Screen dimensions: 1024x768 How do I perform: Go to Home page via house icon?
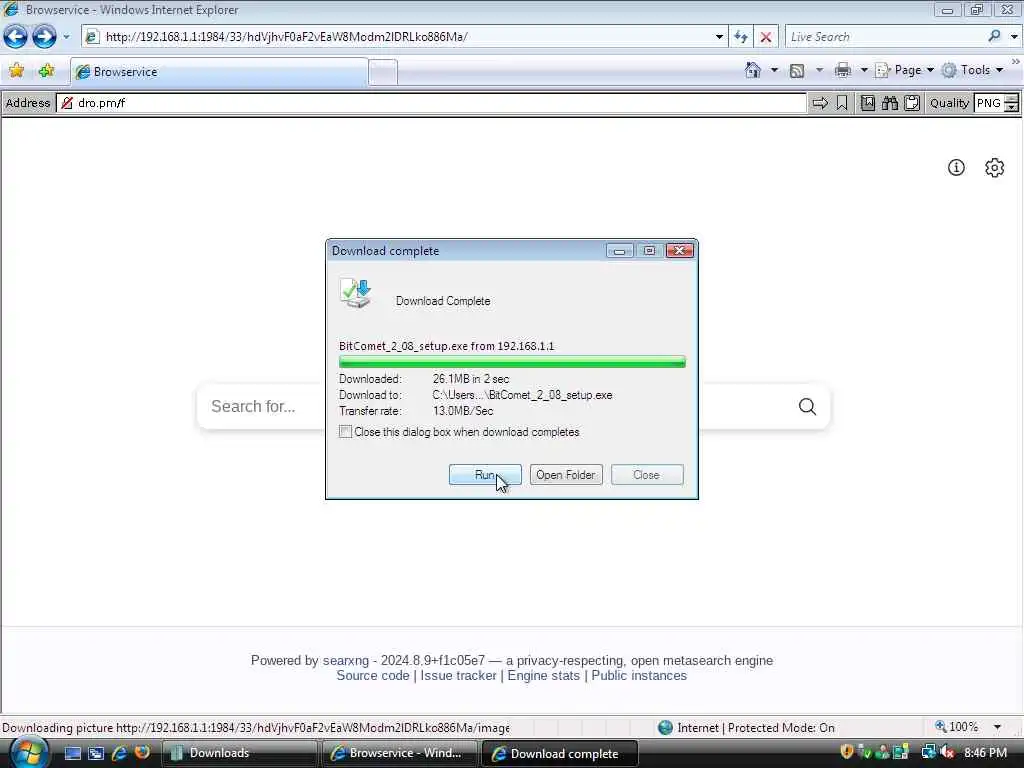coord(753,70)
